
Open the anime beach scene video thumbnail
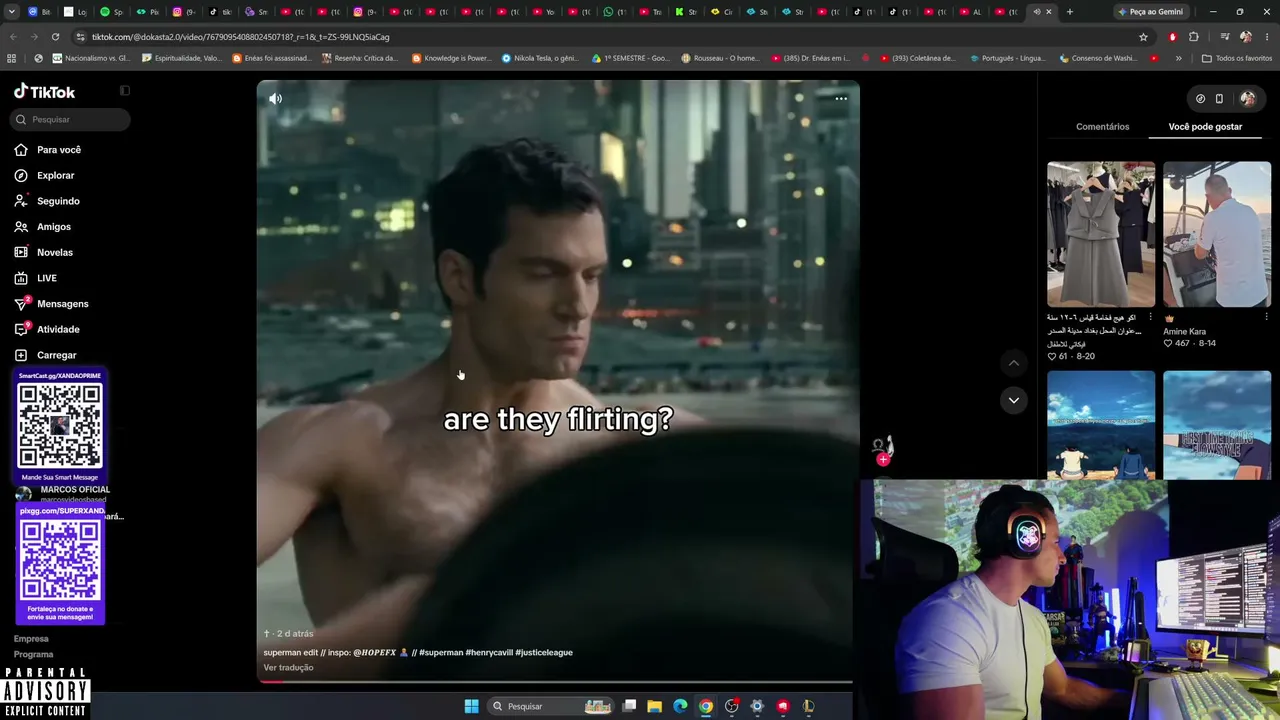coord(1101,425)
